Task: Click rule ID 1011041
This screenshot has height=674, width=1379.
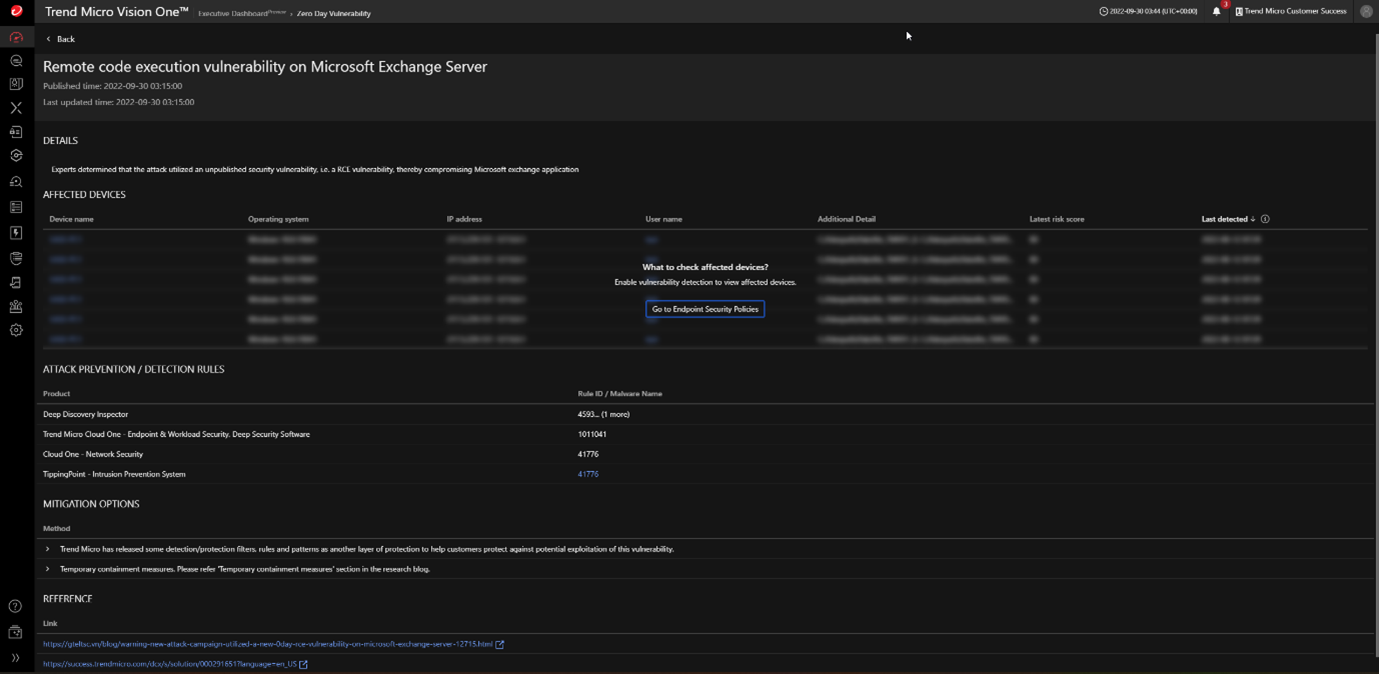Action: point(592,434)
